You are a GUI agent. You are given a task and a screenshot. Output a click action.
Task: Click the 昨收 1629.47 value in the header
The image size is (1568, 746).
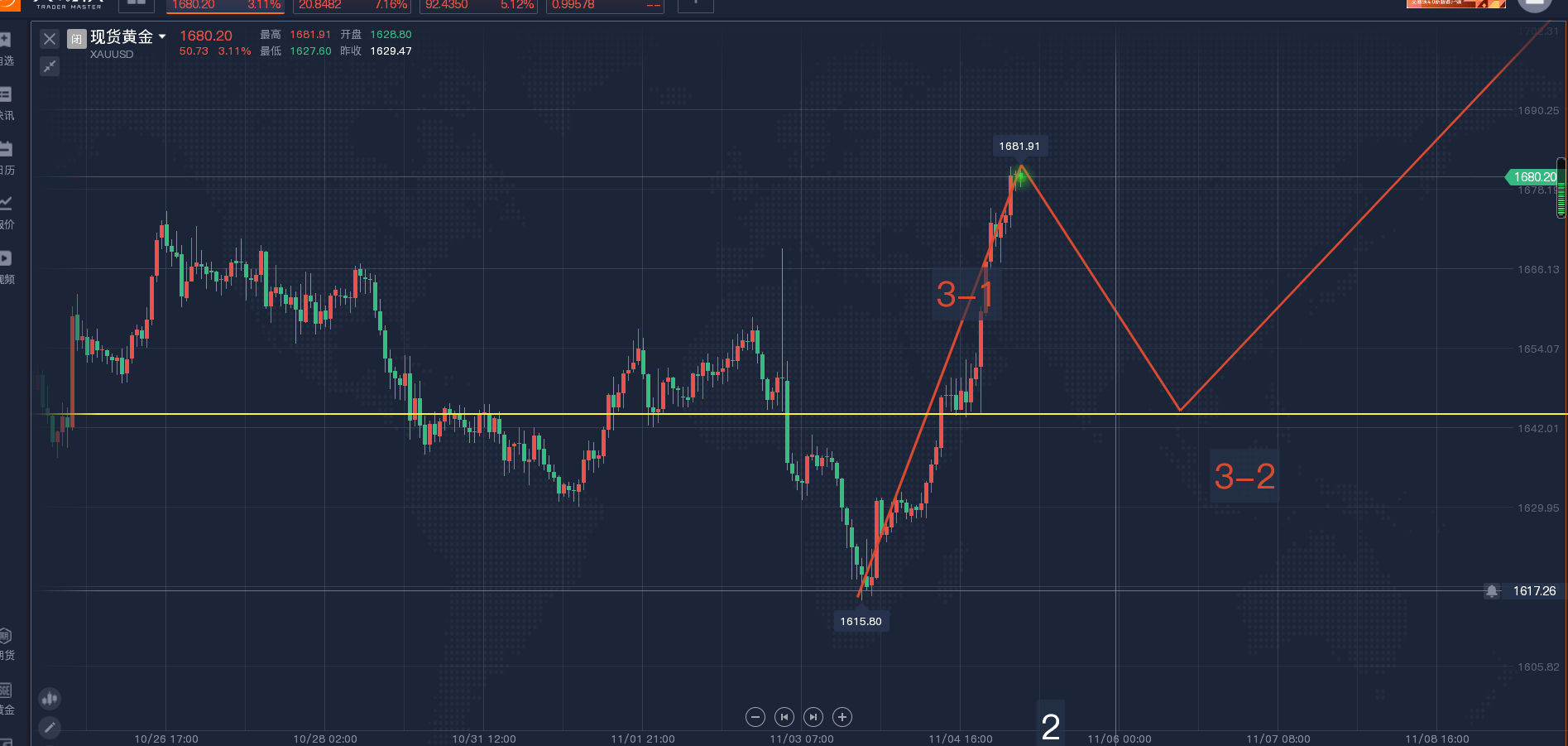pos(391,51)
